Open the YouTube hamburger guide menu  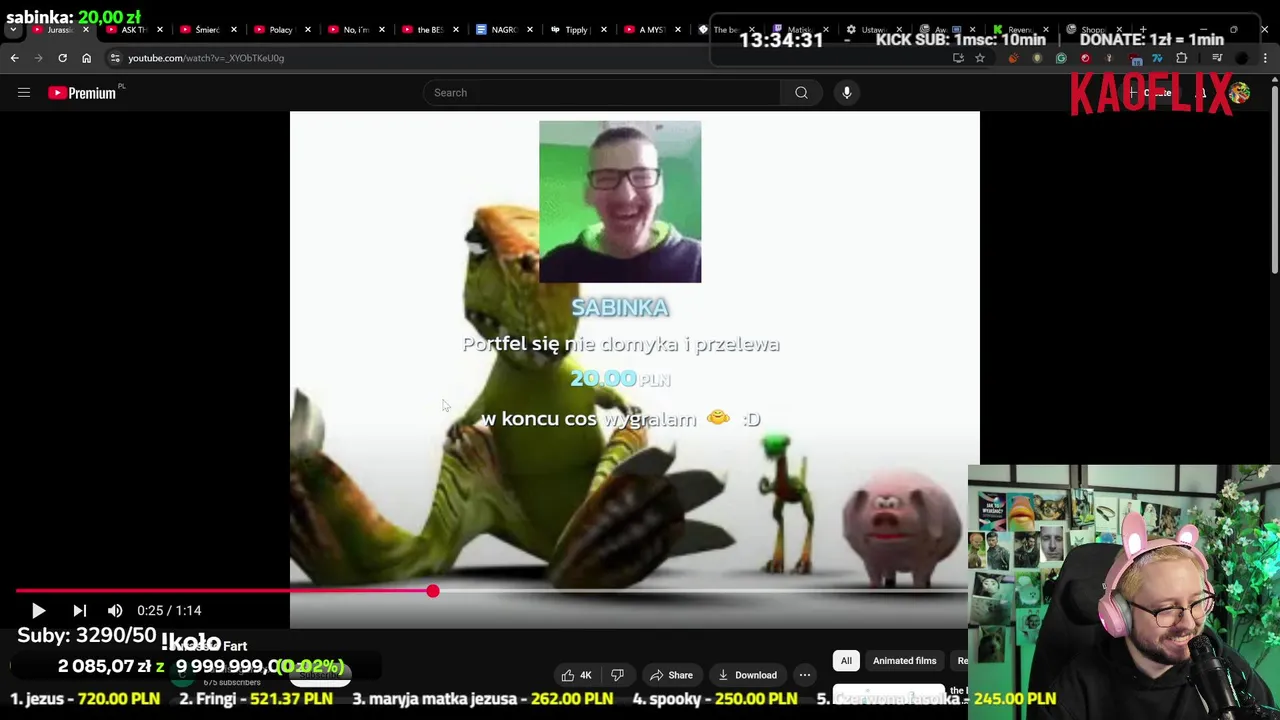(x=24, y=93)
